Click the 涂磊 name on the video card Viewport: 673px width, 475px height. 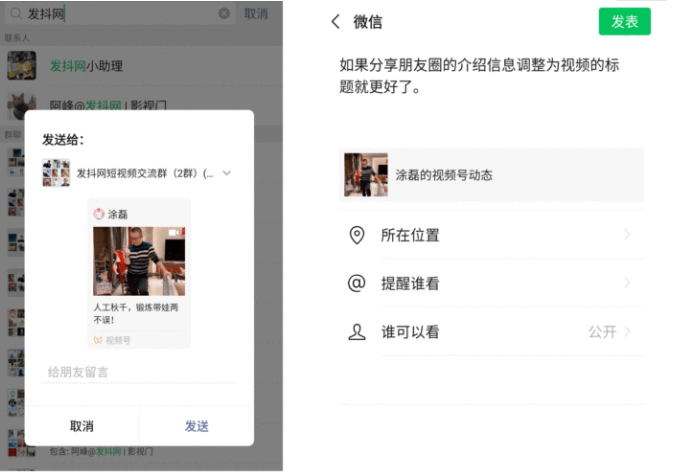pyautogui.click(x=118, y=214)
